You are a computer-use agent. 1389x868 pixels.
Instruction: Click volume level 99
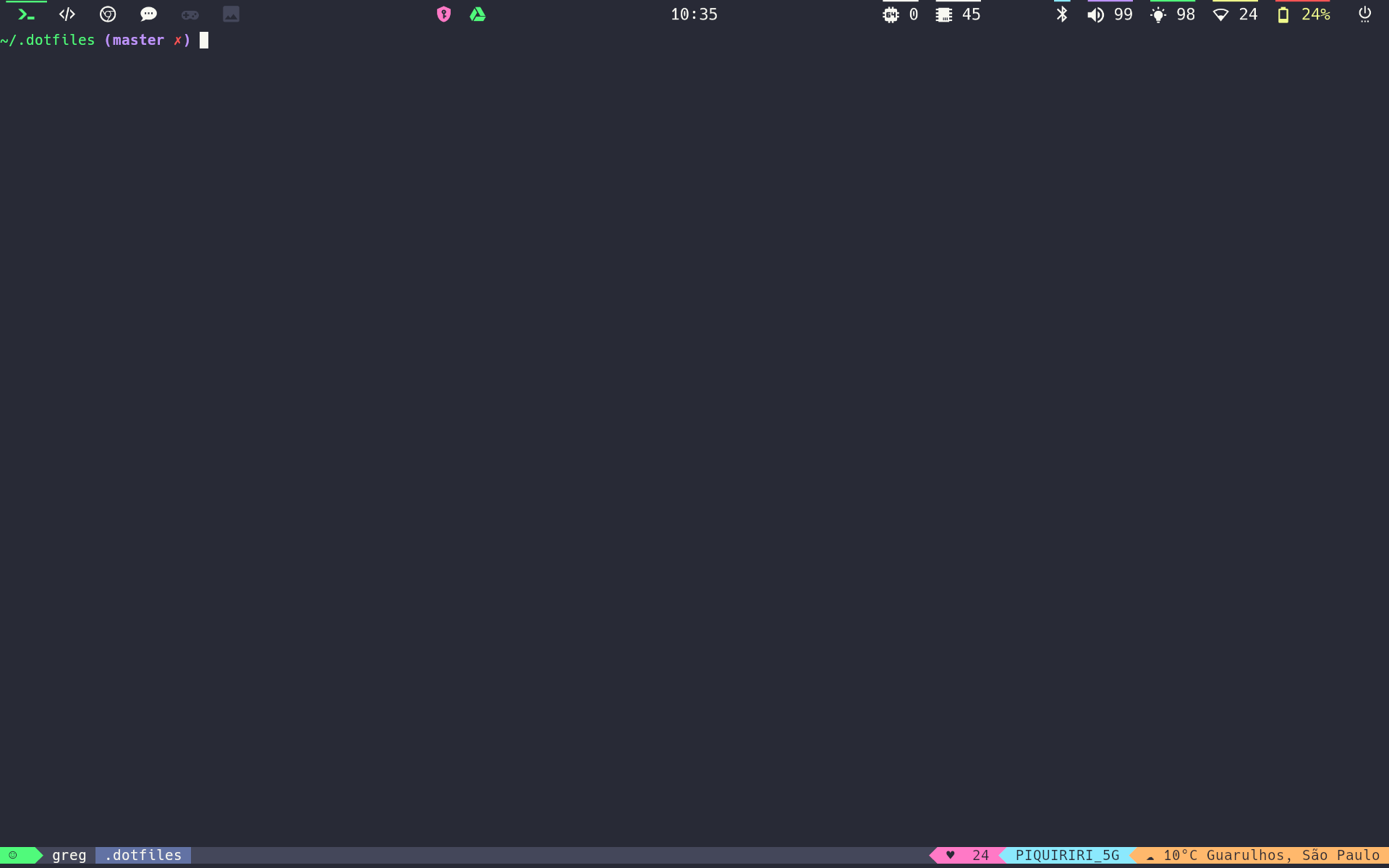[x=1123, y=14]
